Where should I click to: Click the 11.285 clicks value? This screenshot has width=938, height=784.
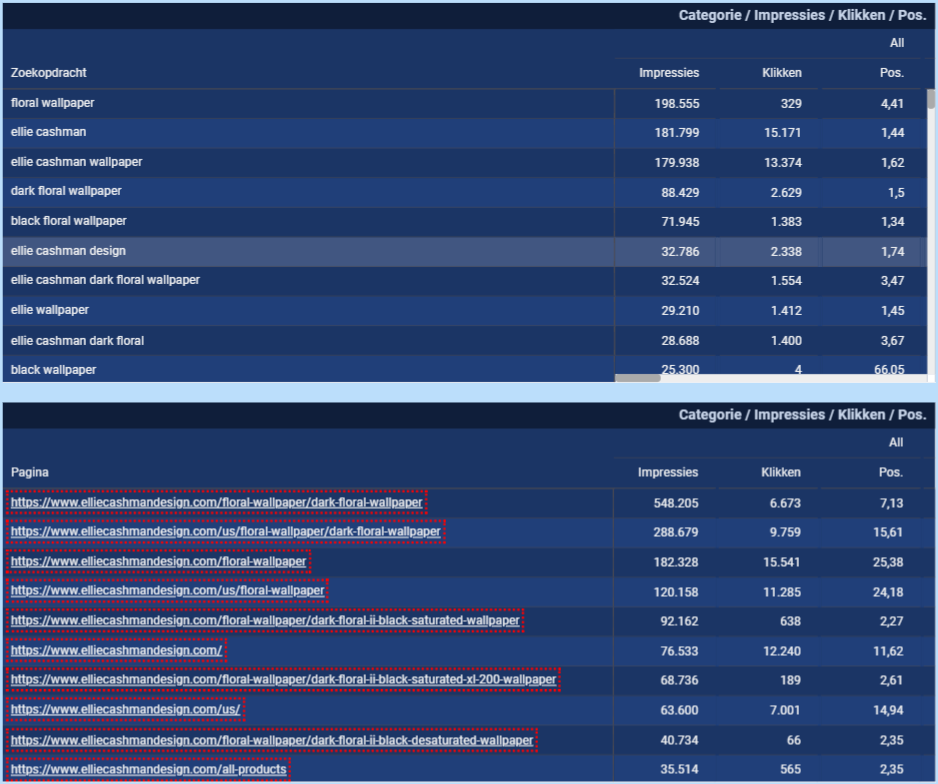pyautogui.click(x=782, y=592)
